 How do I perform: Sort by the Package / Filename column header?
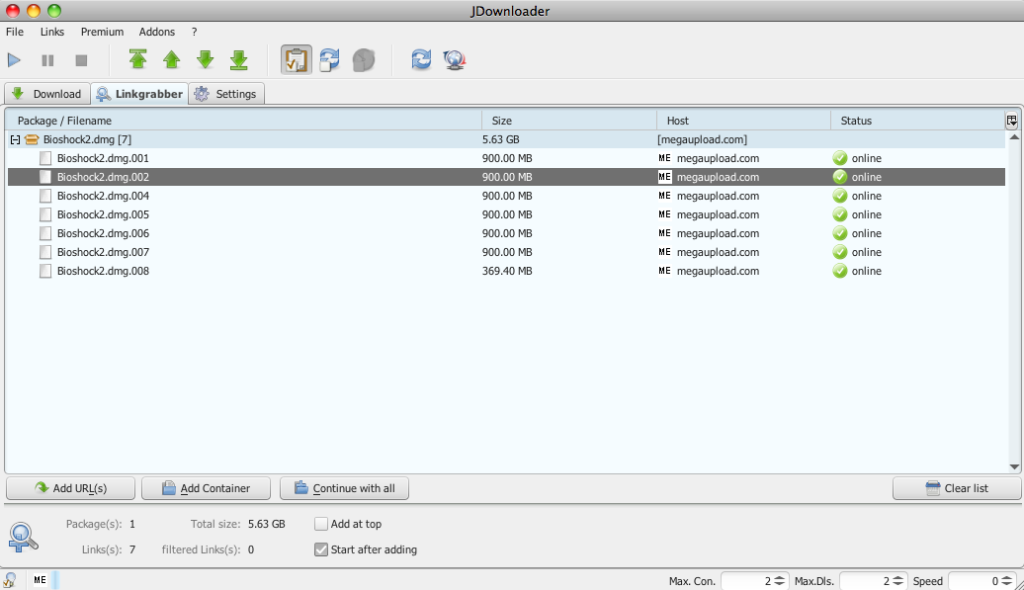pyautogui.click(x=244, y=120)
